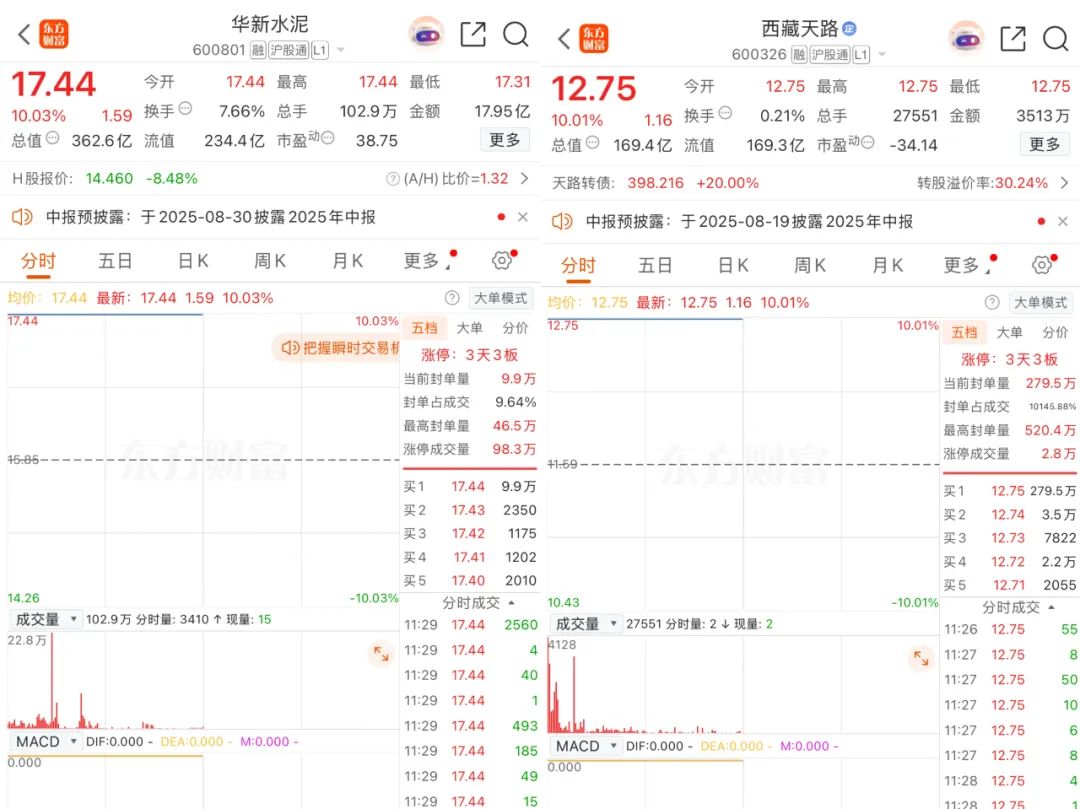Toggle 大单模式 on 西藏天路 chart
Viewport: 1080px width, 809px height.
pos(1041,302)
